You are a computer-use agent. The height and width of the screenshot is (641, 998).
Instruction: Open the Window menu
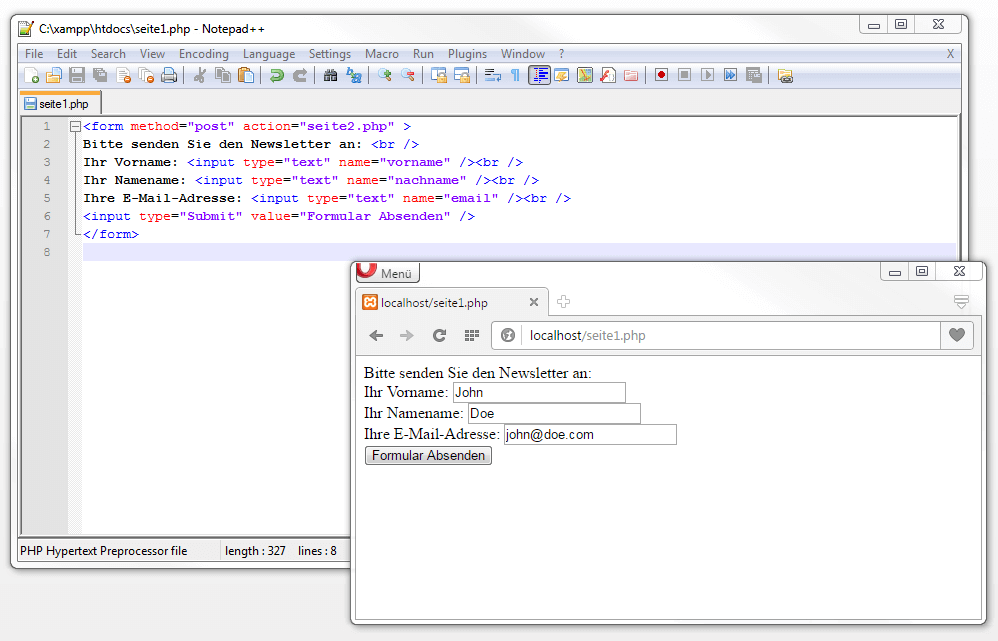click(x=523, y=54)
